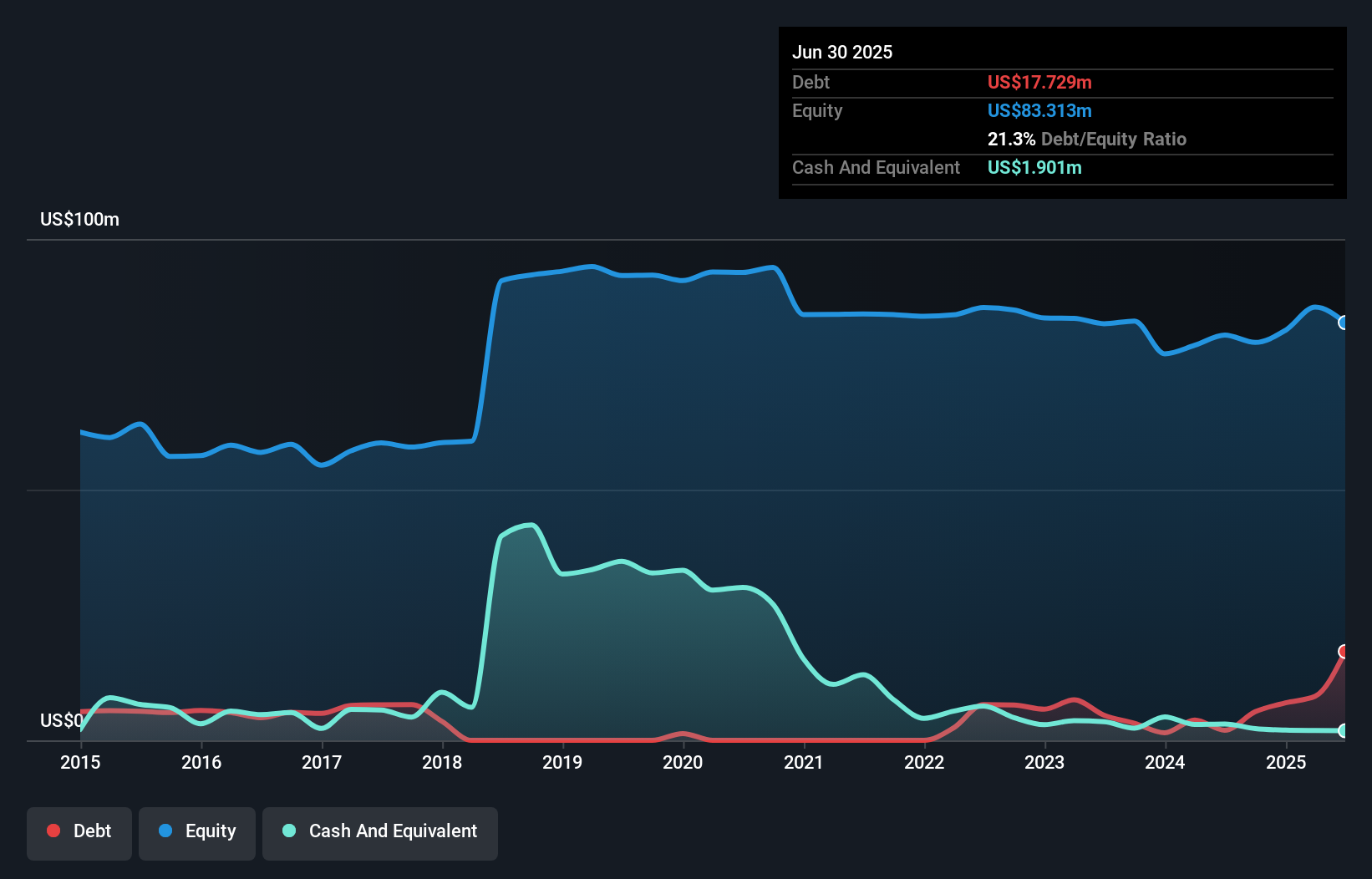Click the US$83.313m Equity value
This screenshot has height=879, width=1372.
[x=1039, y=110]
